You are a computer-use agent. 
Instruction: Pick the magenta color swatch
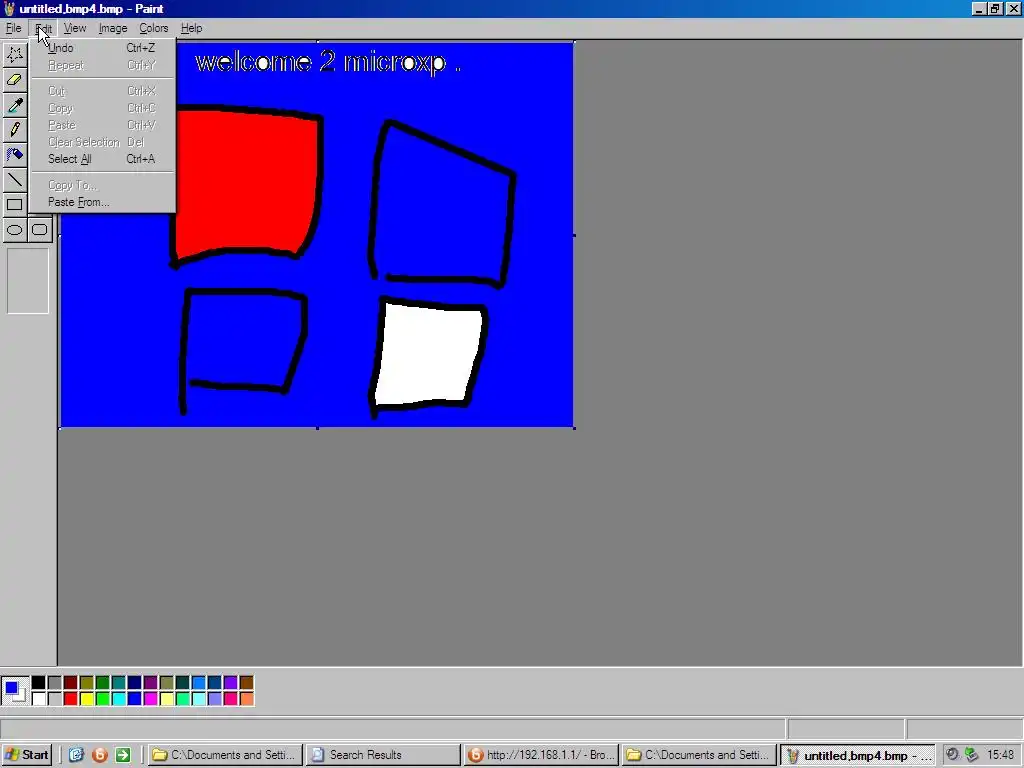(150, 699)
